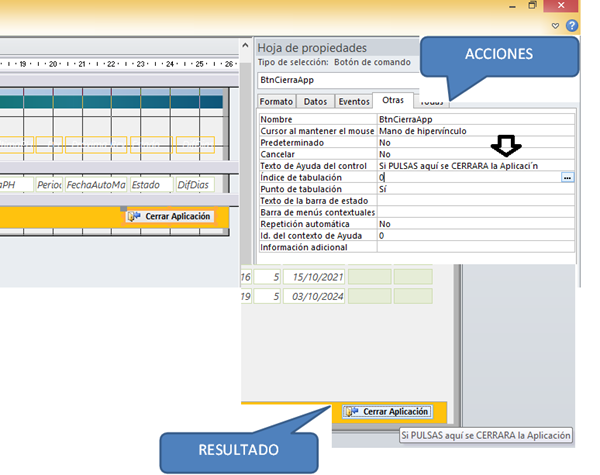Viewport: 600px width, 475px height.
Task: Click the Otras tab
Action: click(x=393, y=101)
